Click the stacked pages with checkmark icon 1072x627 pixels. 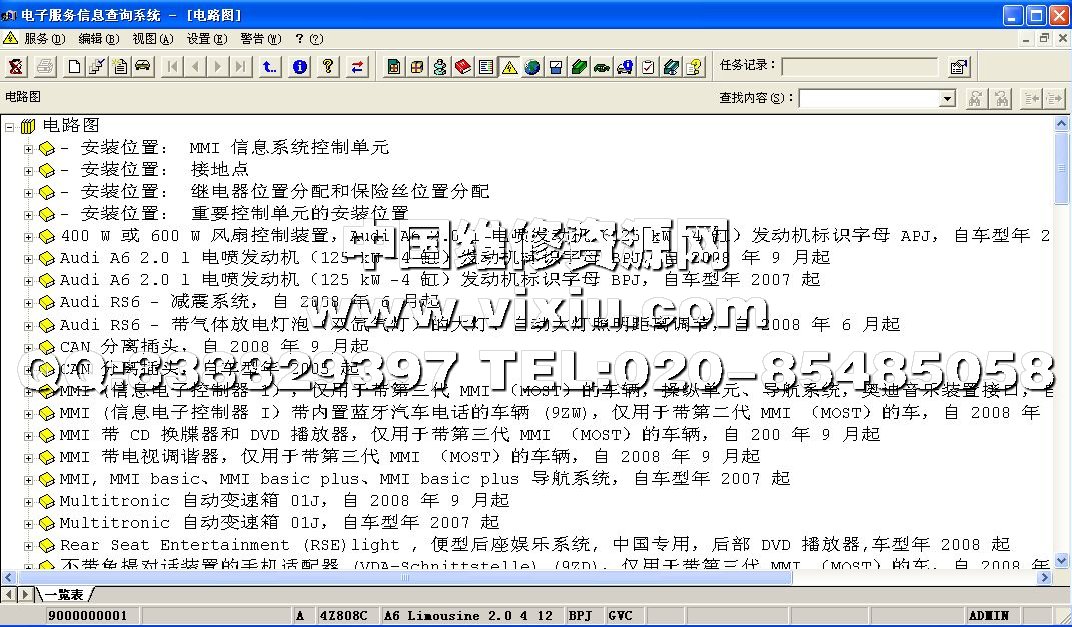[97, 66]
